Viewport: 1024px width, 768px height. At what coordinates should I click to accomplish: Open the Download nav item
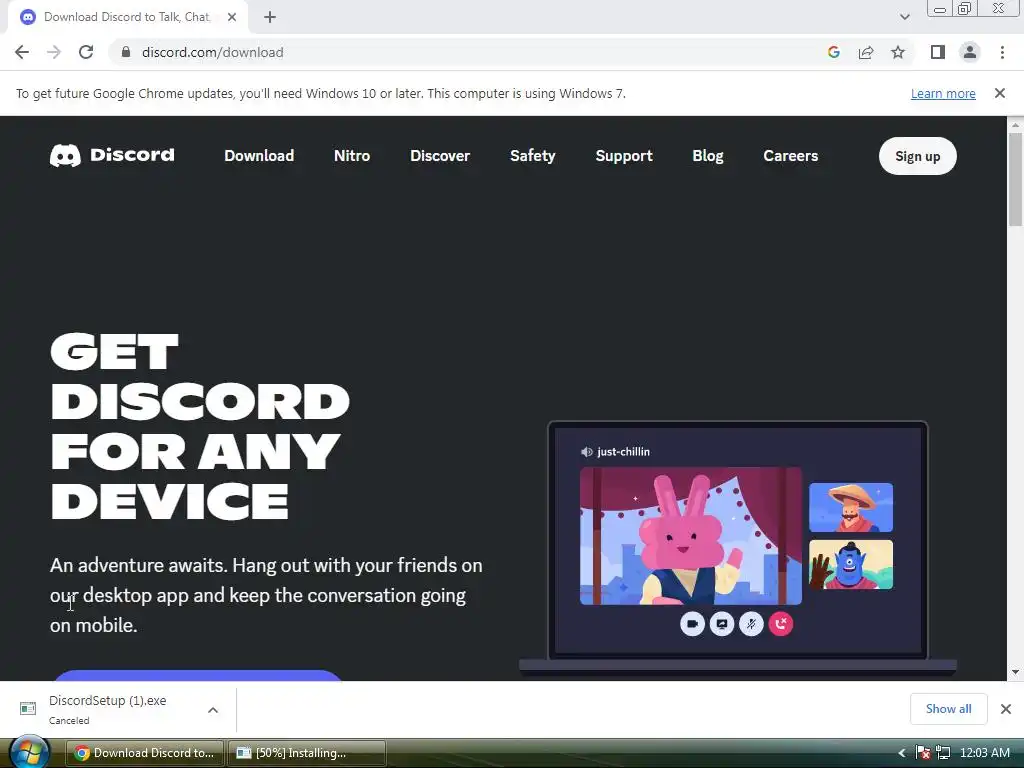click(259, 155)
